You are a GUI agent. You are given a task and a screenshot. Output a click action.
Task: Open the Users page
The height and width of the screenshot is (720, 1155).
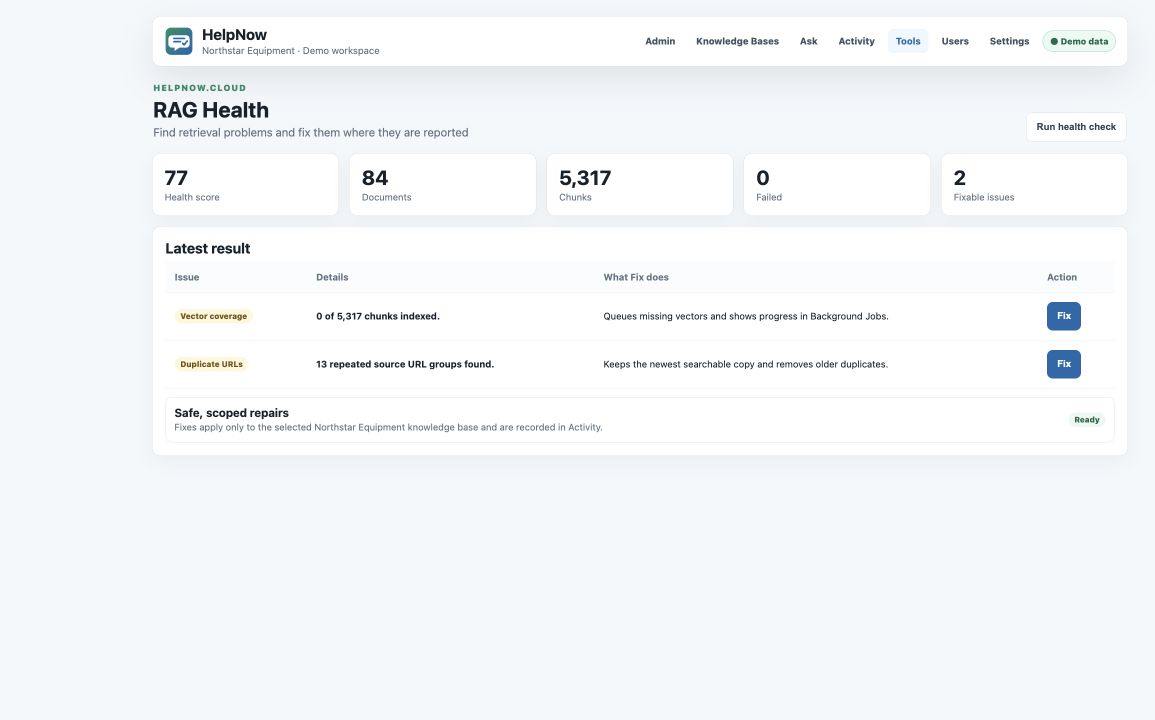[x=955, y=41]
